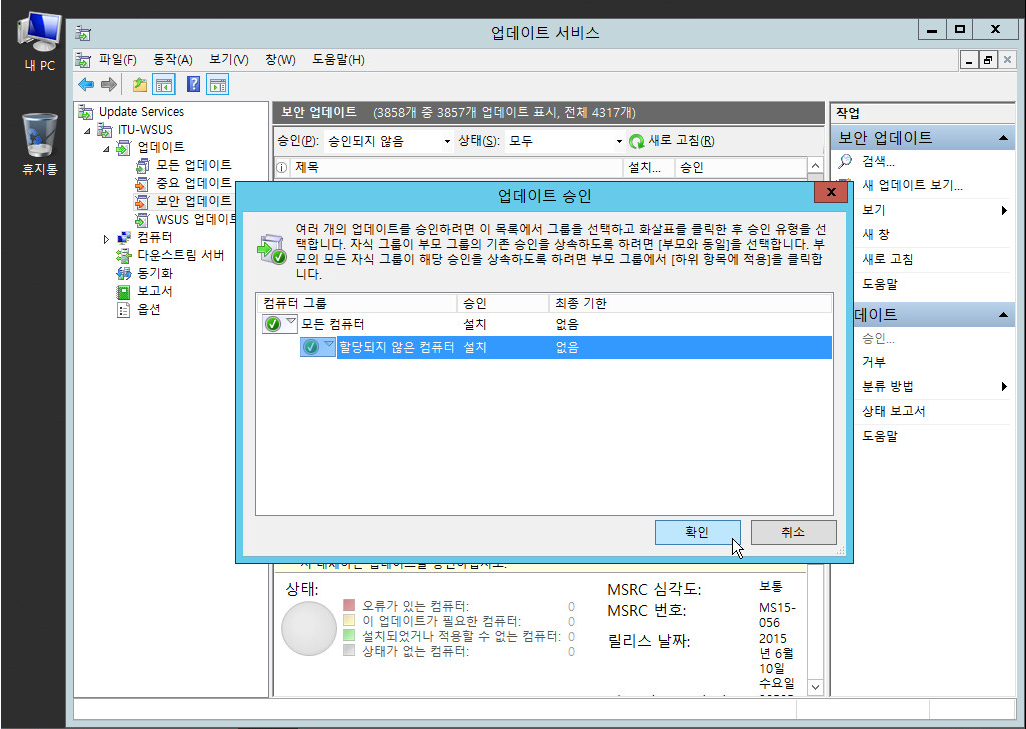
Task: Open approval dropdown for 할당되지 않은 컴퓨터
Action: click(x=329, y=346)
